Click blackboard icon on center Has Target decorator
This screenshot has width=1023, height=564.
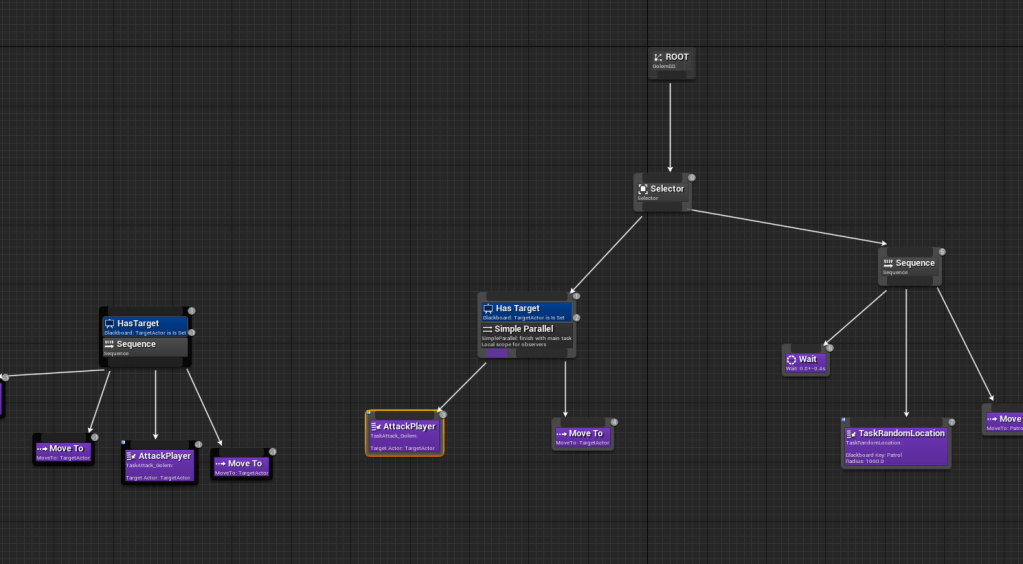487,309
